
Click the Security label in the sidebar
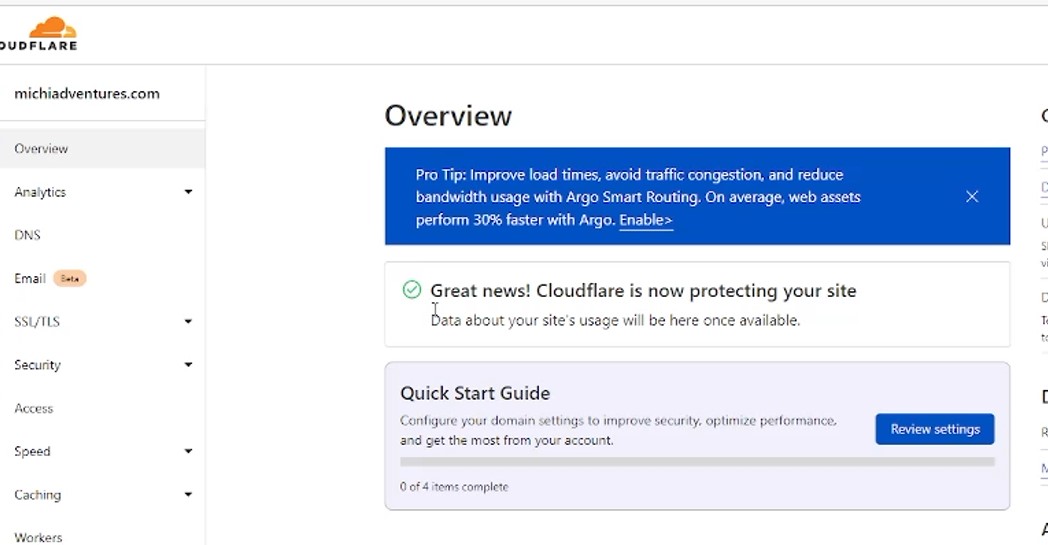pyautogui.click(x=37, y=365)
